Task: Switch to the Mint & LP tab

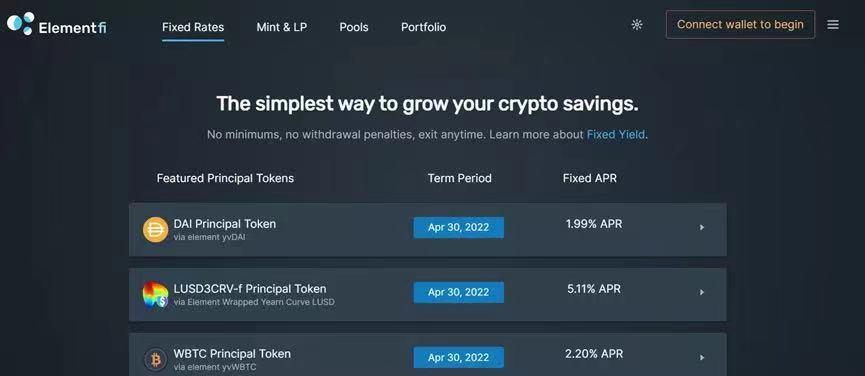Action: click(281, 27)
